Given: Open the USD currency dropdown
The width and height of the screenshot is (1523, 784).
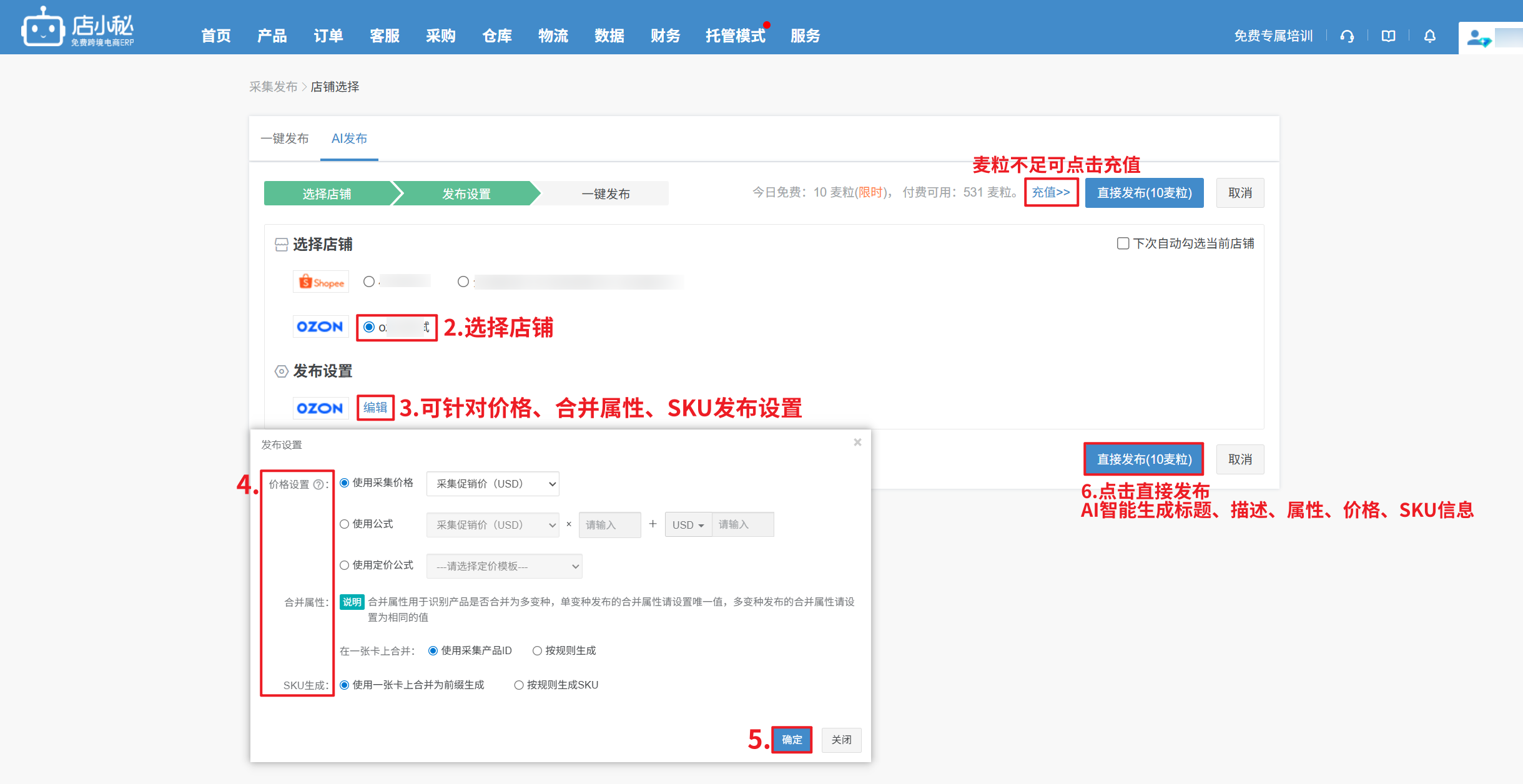Looking at the screenshot, I should [x=688, y=525].
